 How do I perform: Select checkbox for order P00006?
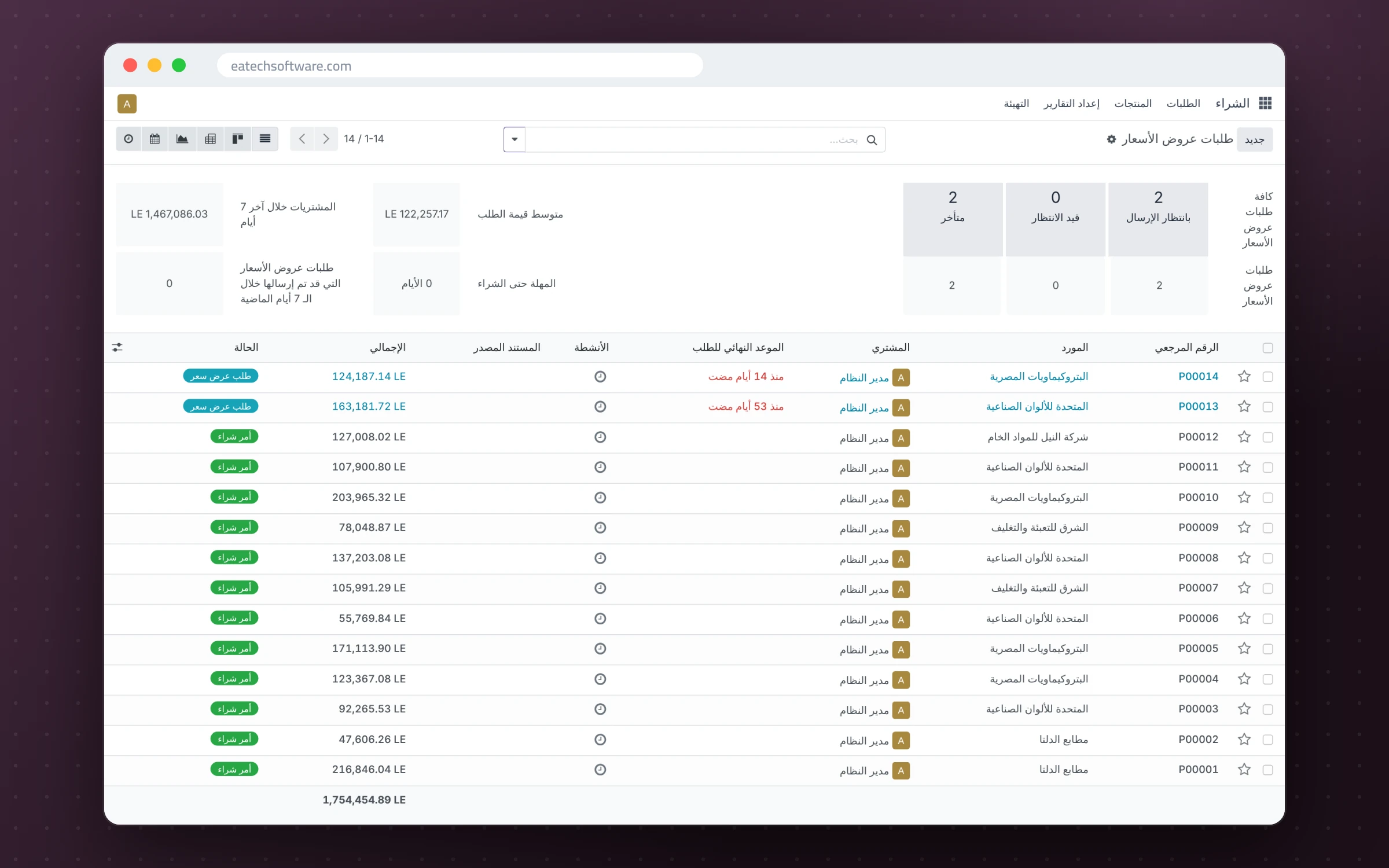coord(1268,619)
